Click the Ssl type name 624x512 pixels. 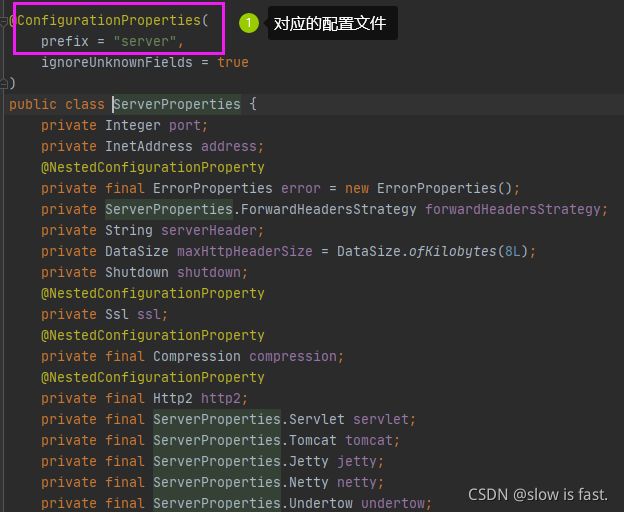pos(117,314)
